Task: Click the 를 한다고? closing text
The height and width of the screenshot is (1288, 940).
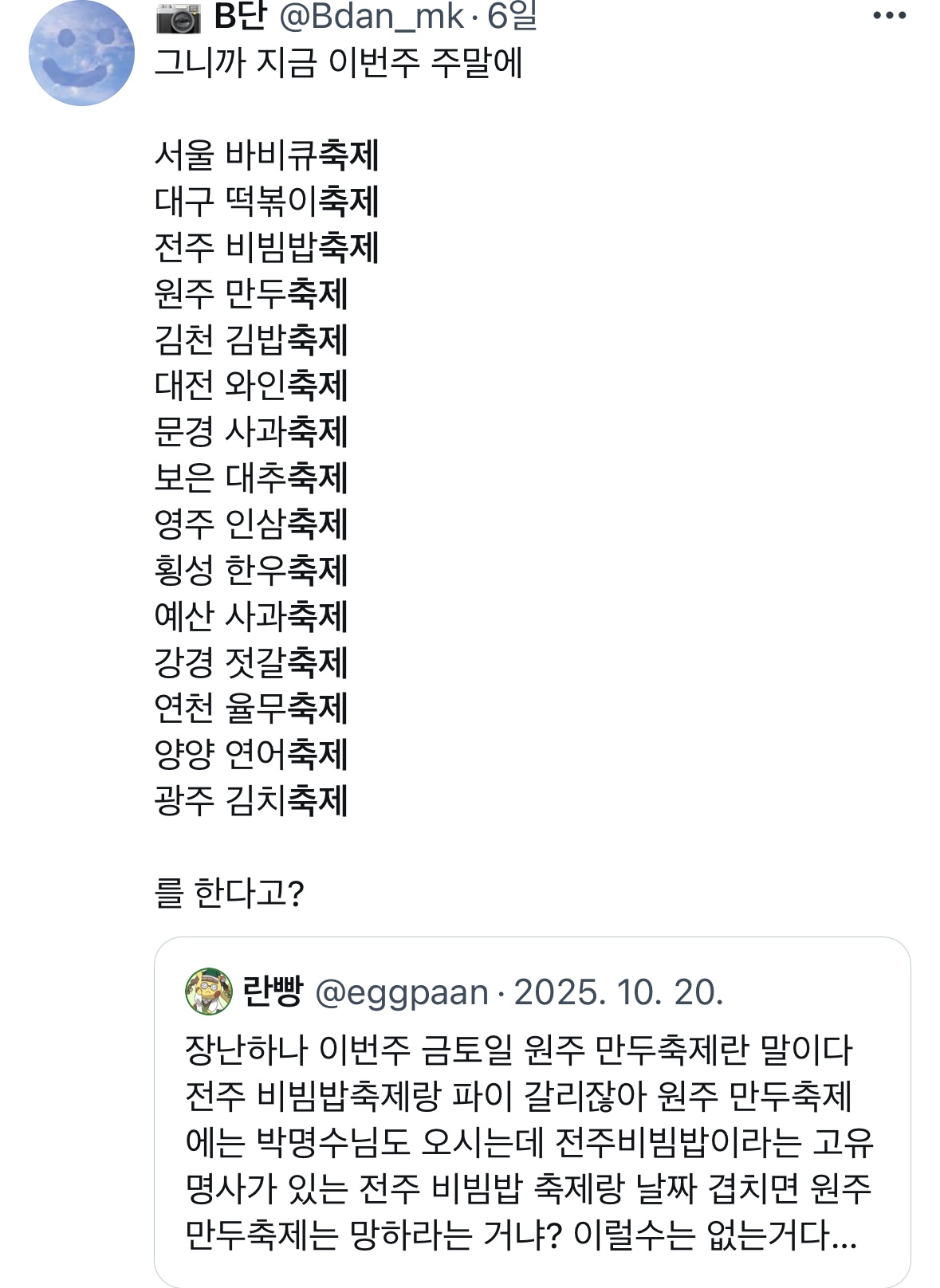Action: (x=229, y=893)
